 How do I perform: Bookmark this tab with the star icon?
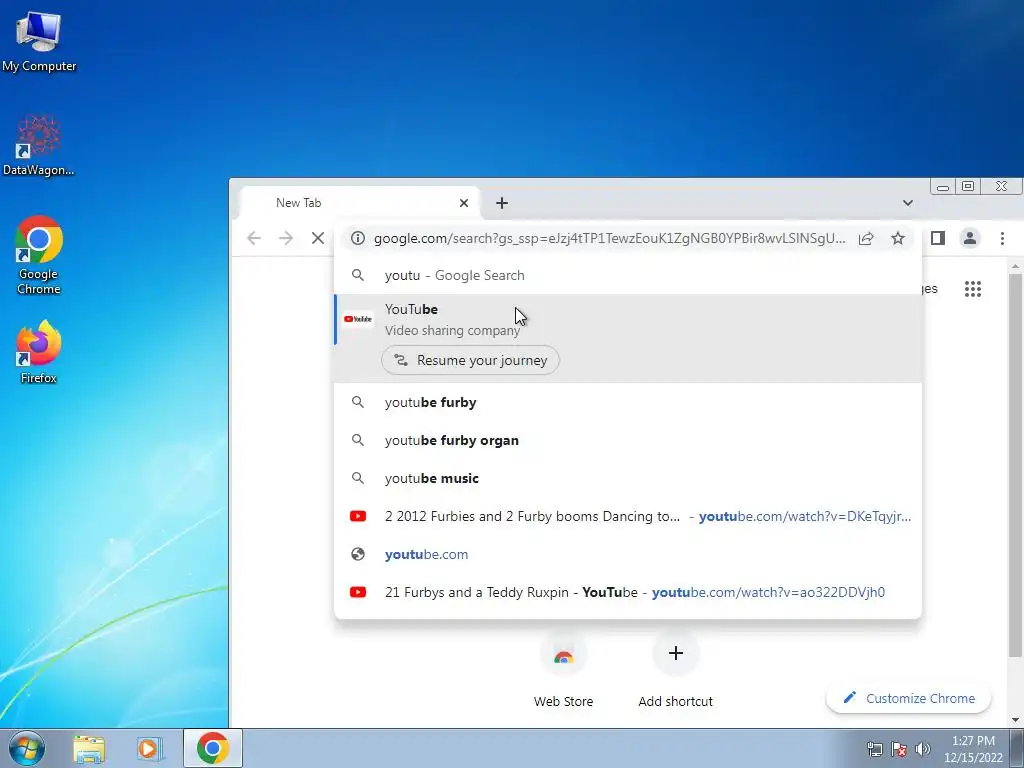tap(898, 238)
